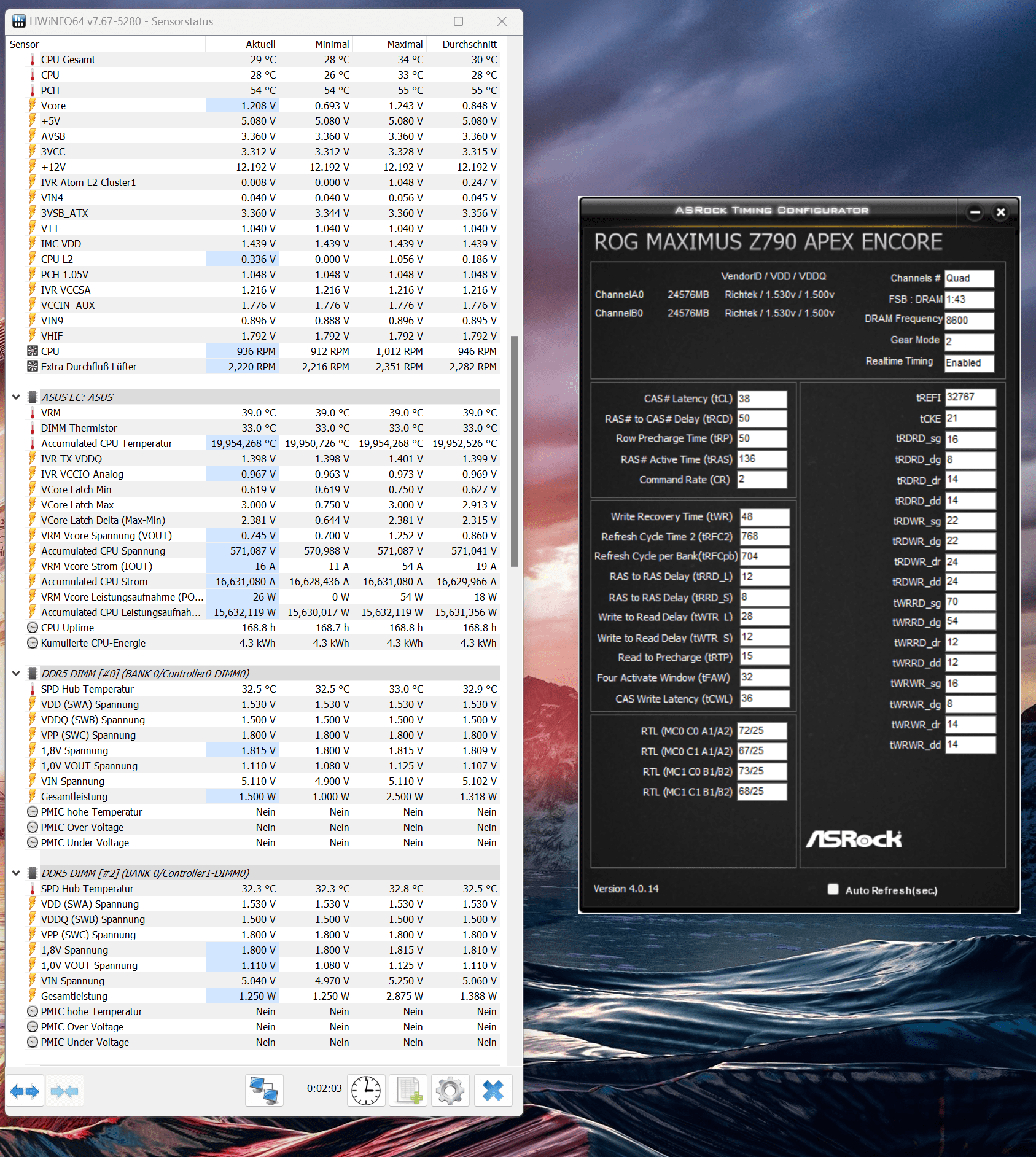Viewport: 1036px width, 1157px height.
Task: Click the log file with plus icon
Action: pos(408,1091)
